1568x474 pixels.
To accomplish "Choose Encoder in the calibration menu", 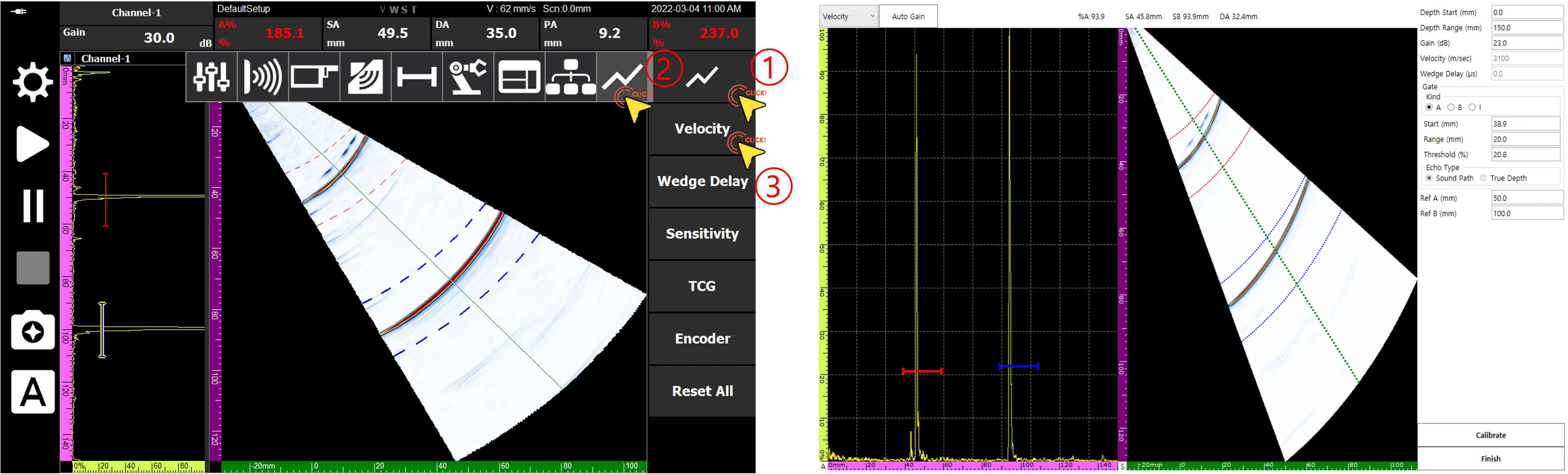I will (702, 338).
